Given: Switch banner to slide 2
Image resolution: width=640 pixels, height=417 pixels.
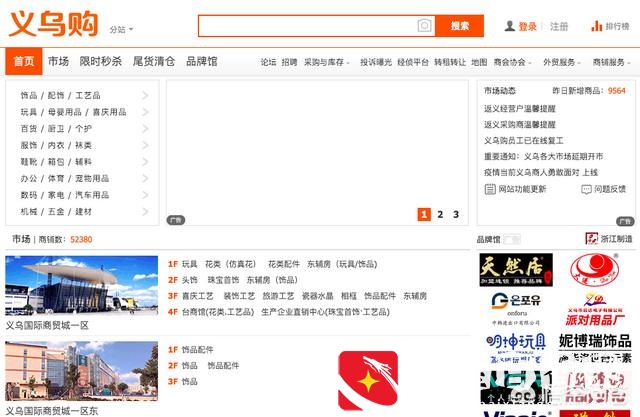Looking at the screenshot, I should click(x=440, y=214).
